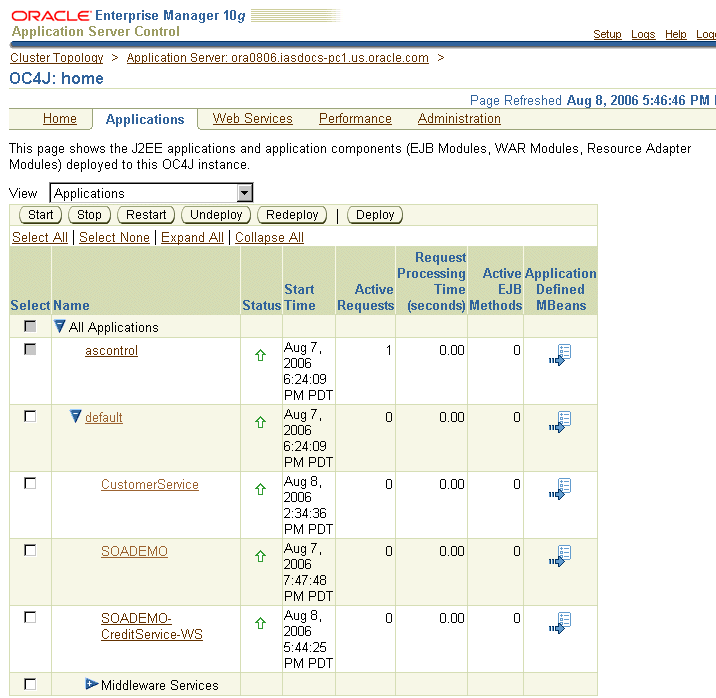Select the Applications tab

pos(145,119)
